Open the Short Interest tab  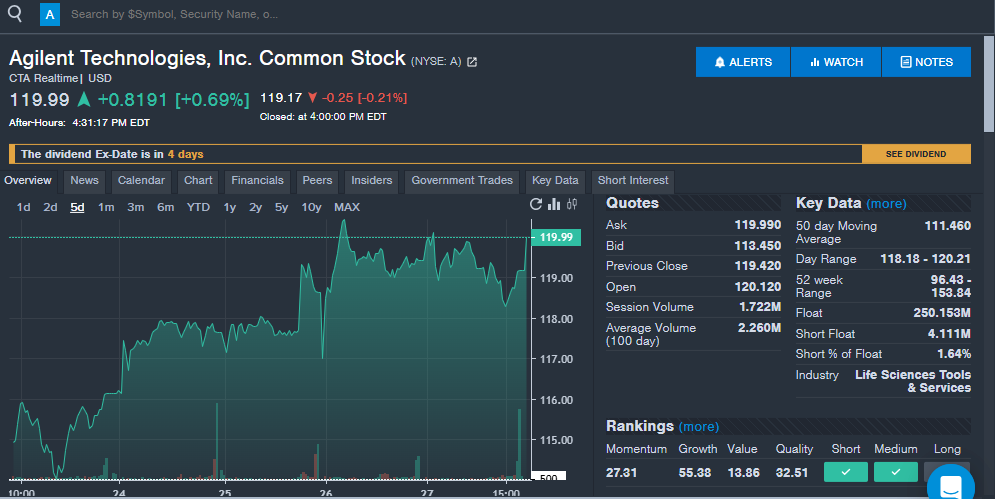pos(633,181)
